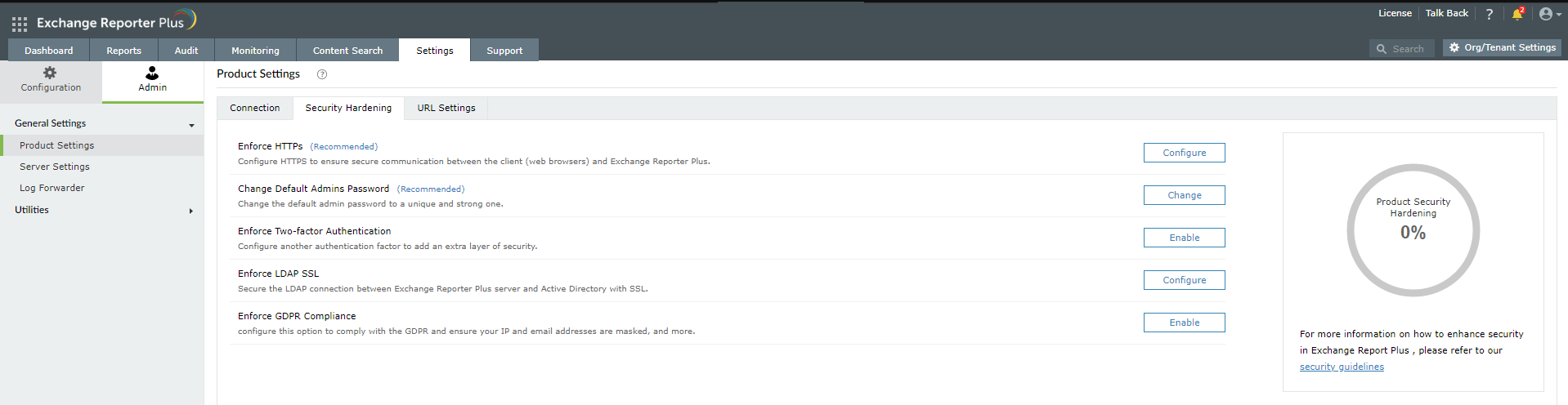Select the Admin person icon

152,73
